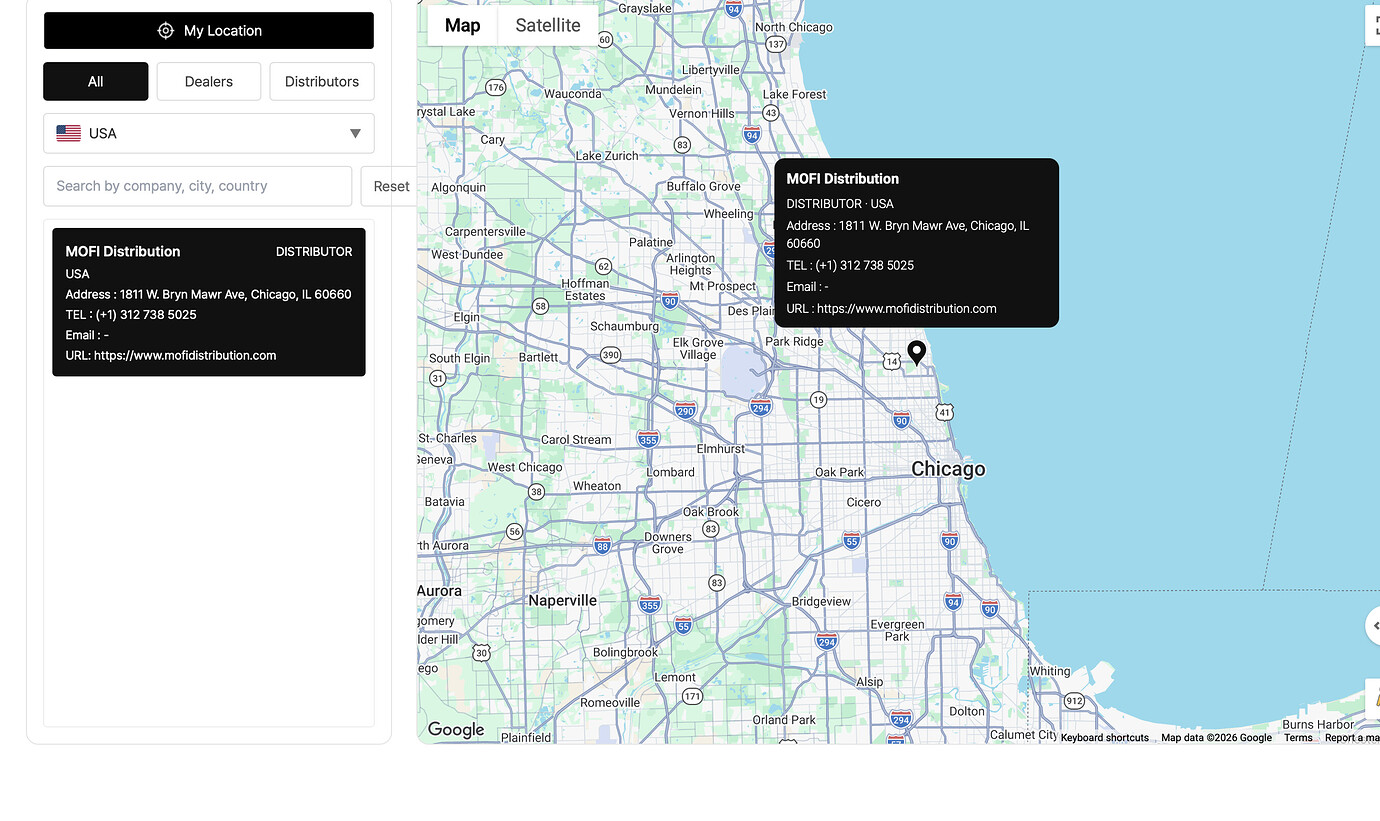Click the Oak Park label on map
The width and height of the screenshot is (1380, 821).
[x=840, y=472]
